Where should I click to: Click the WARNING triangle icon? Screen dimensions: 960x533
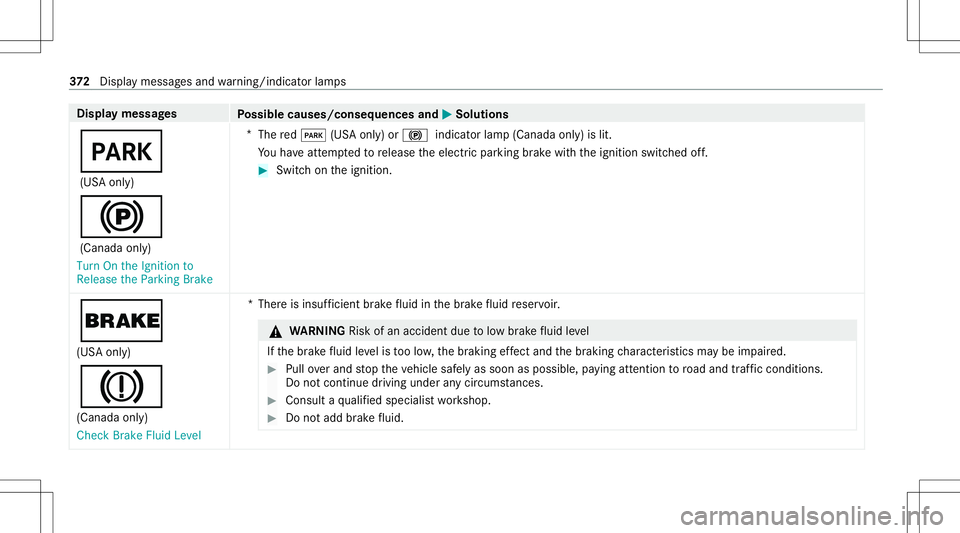click(x=276, y=332)
